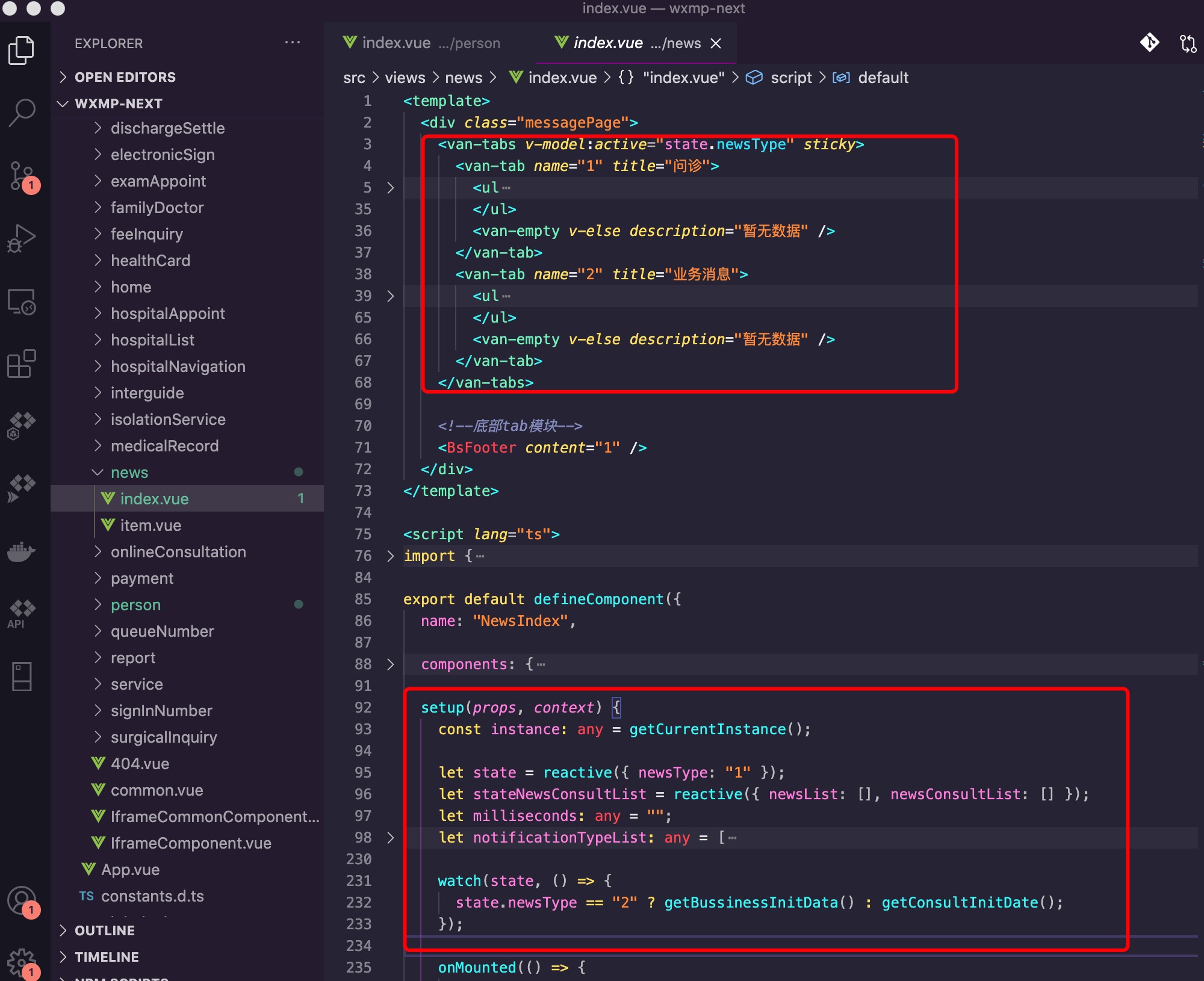
Task: Click 'getBussinessInitData' on line 232
Action: click(751, 903)
